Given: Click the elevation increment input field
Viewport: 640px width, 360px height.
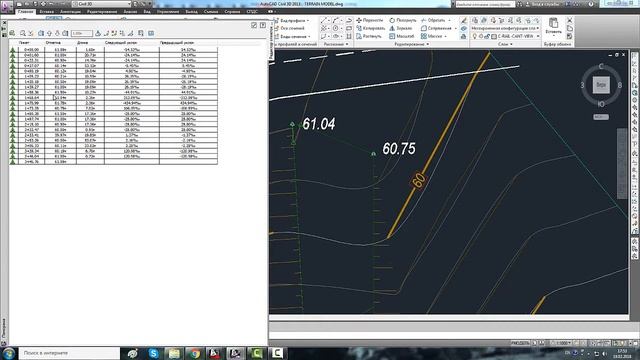Looking at the screenshot, I should (x=82, y=33).
